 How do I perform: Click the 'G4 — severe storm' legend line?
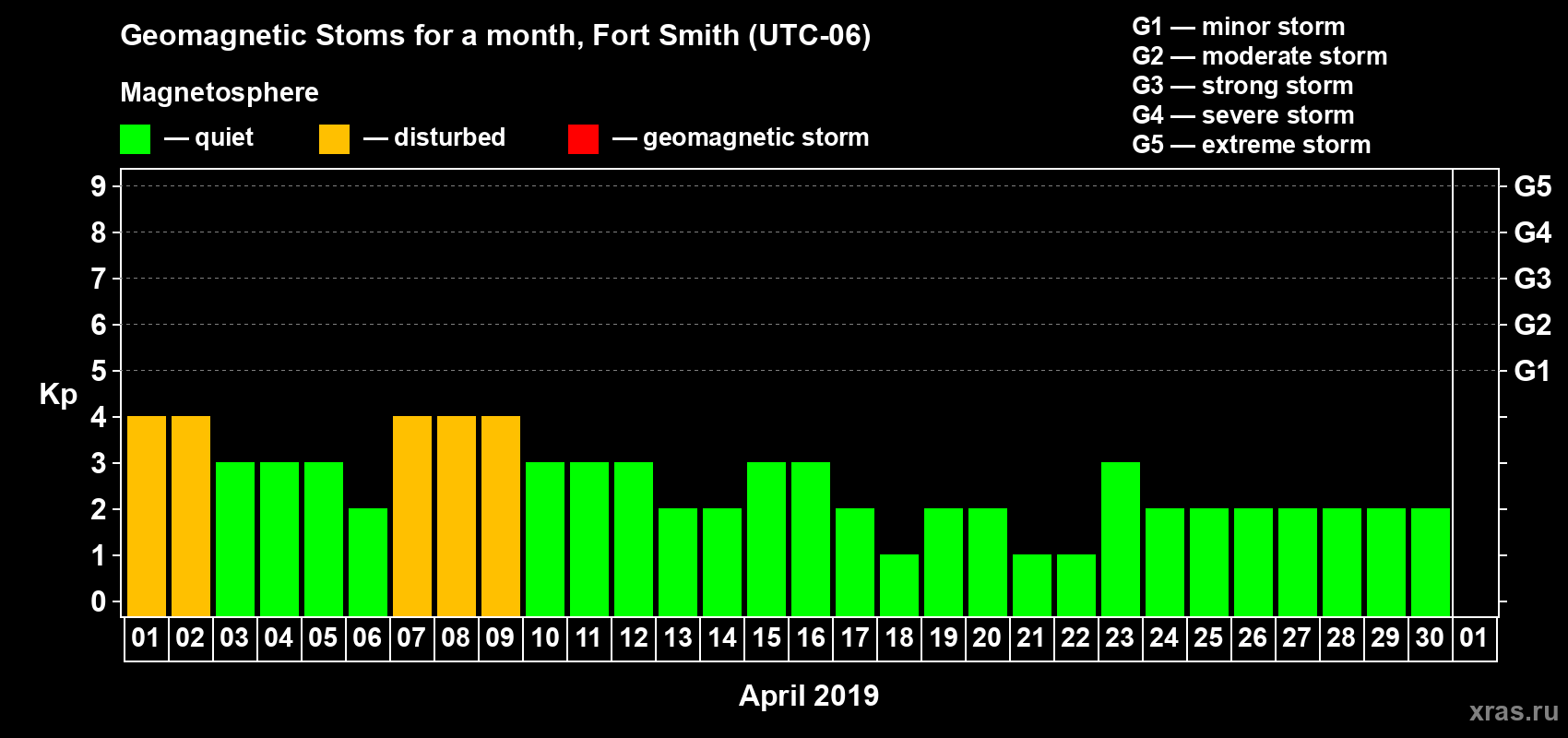[x=1243, y=115]
